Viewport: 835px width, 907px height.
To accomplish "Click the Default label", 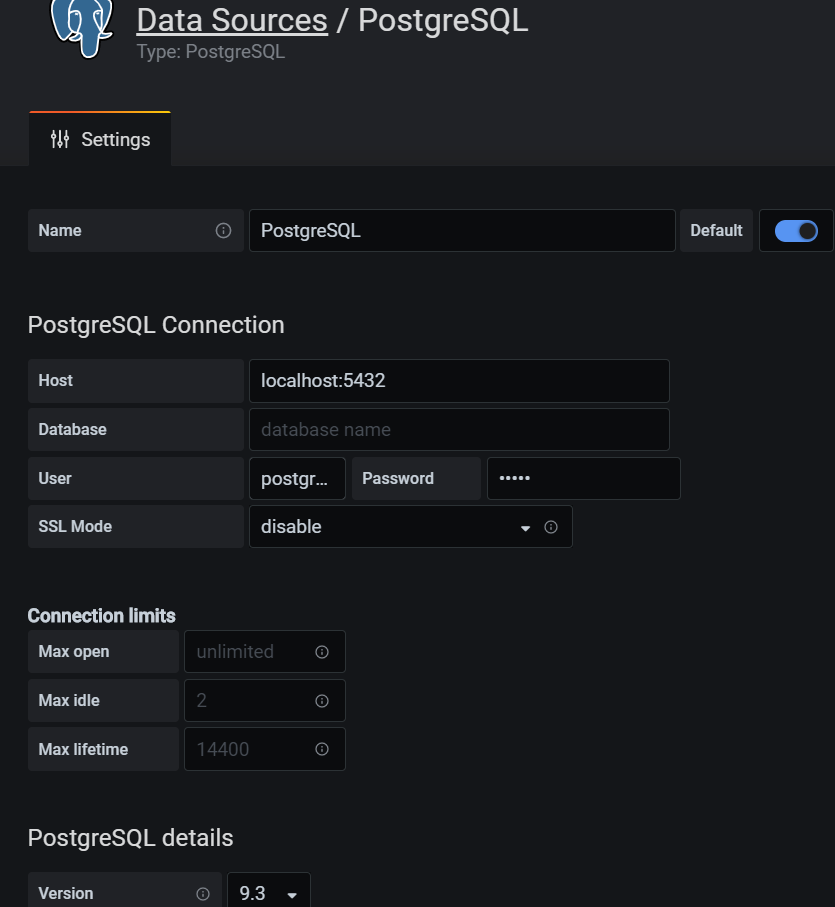I will tap(716, 231).
